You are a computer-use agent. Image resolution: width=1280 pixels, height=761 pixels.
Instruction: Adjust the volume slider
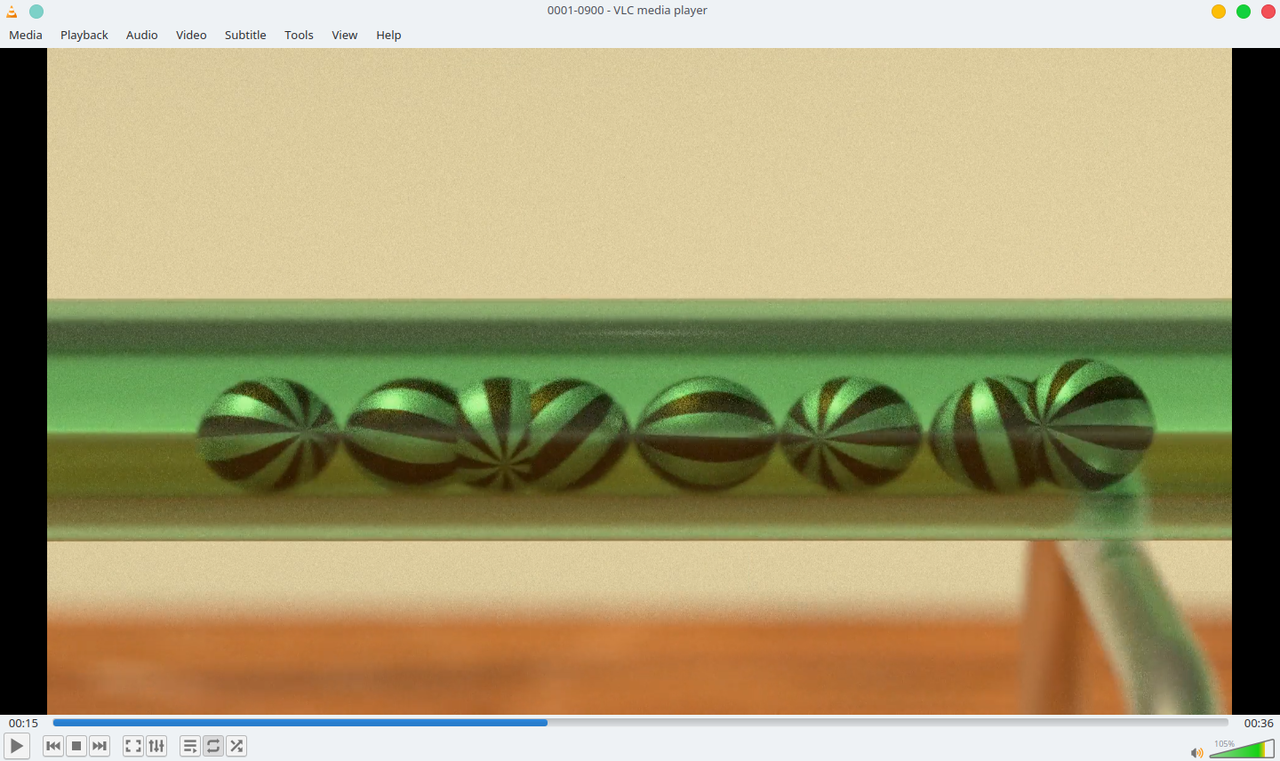point(1242,749)
